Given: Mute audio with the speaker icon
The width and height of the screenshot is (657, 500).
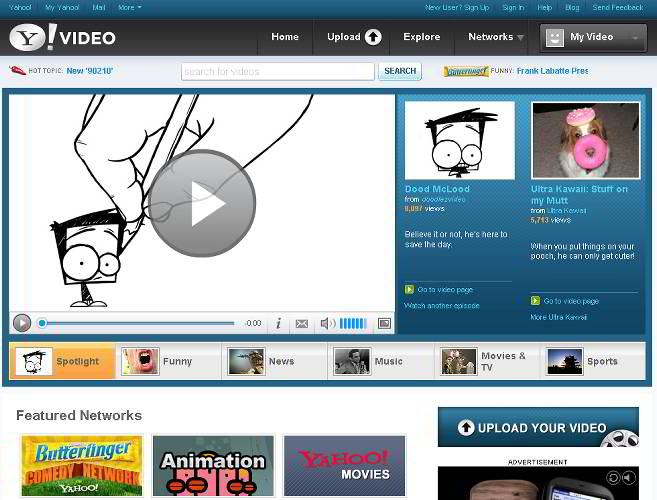Looking at the screenshot, I should (x=327, y=324).
